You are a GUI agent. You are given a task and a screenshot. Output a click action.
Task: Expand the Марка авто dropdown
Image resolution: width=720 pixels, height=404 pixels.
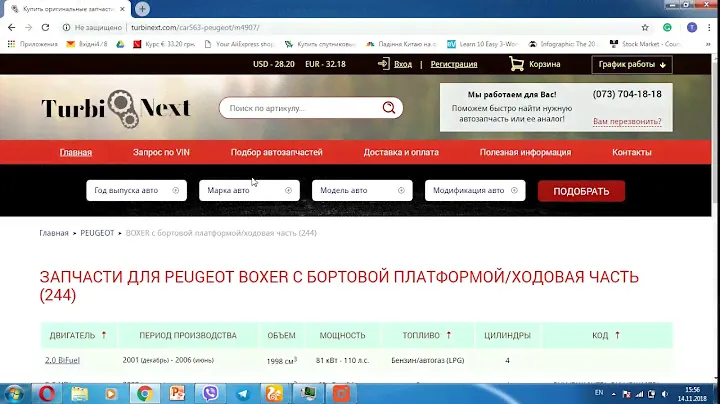[x=248, y=190]
